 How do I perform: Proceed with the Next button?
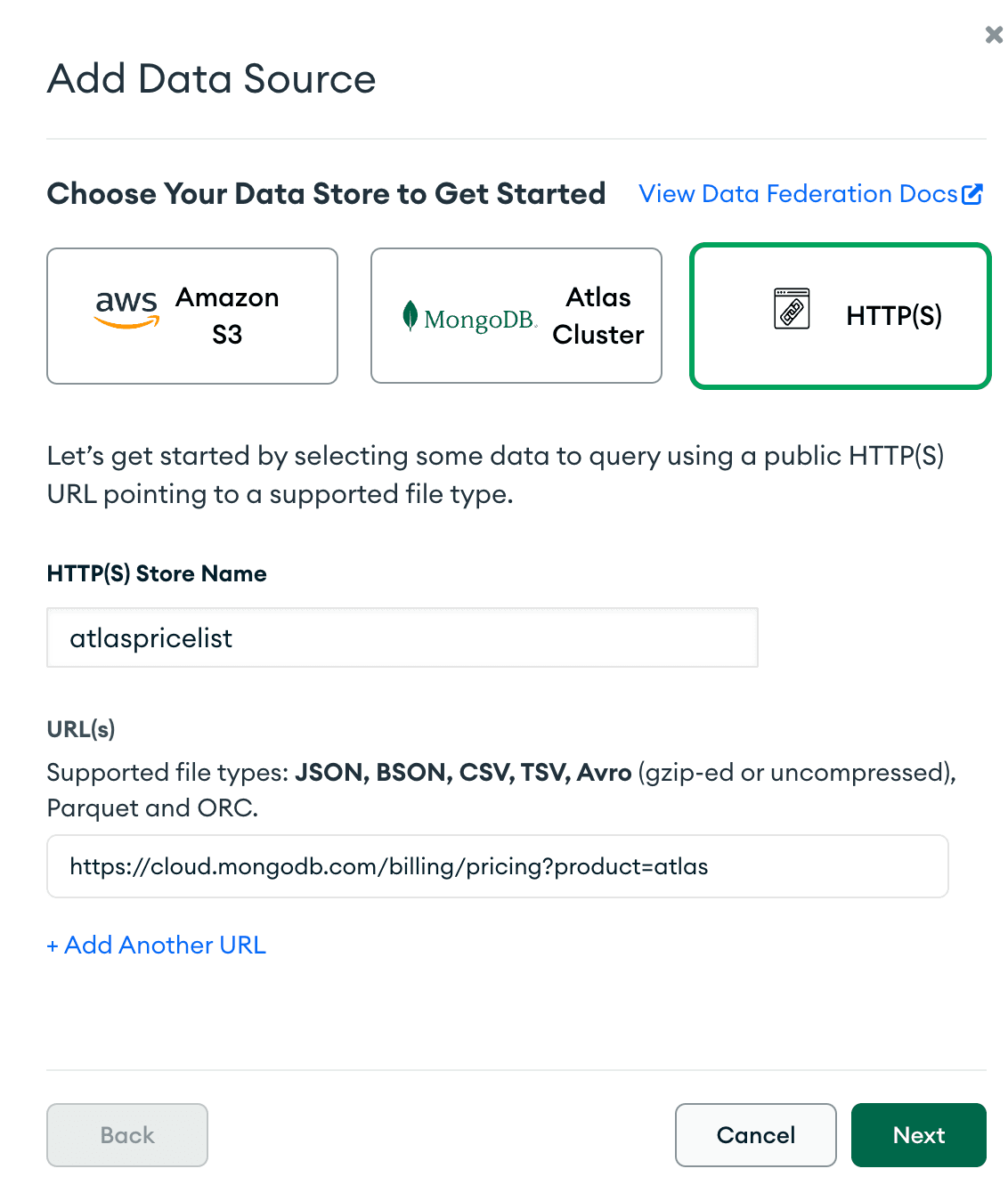coord(918,1135)
